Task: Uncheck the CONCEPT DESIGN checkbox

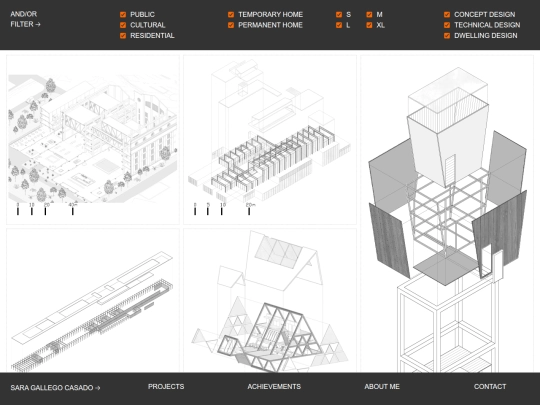Action: coord(447,14)
